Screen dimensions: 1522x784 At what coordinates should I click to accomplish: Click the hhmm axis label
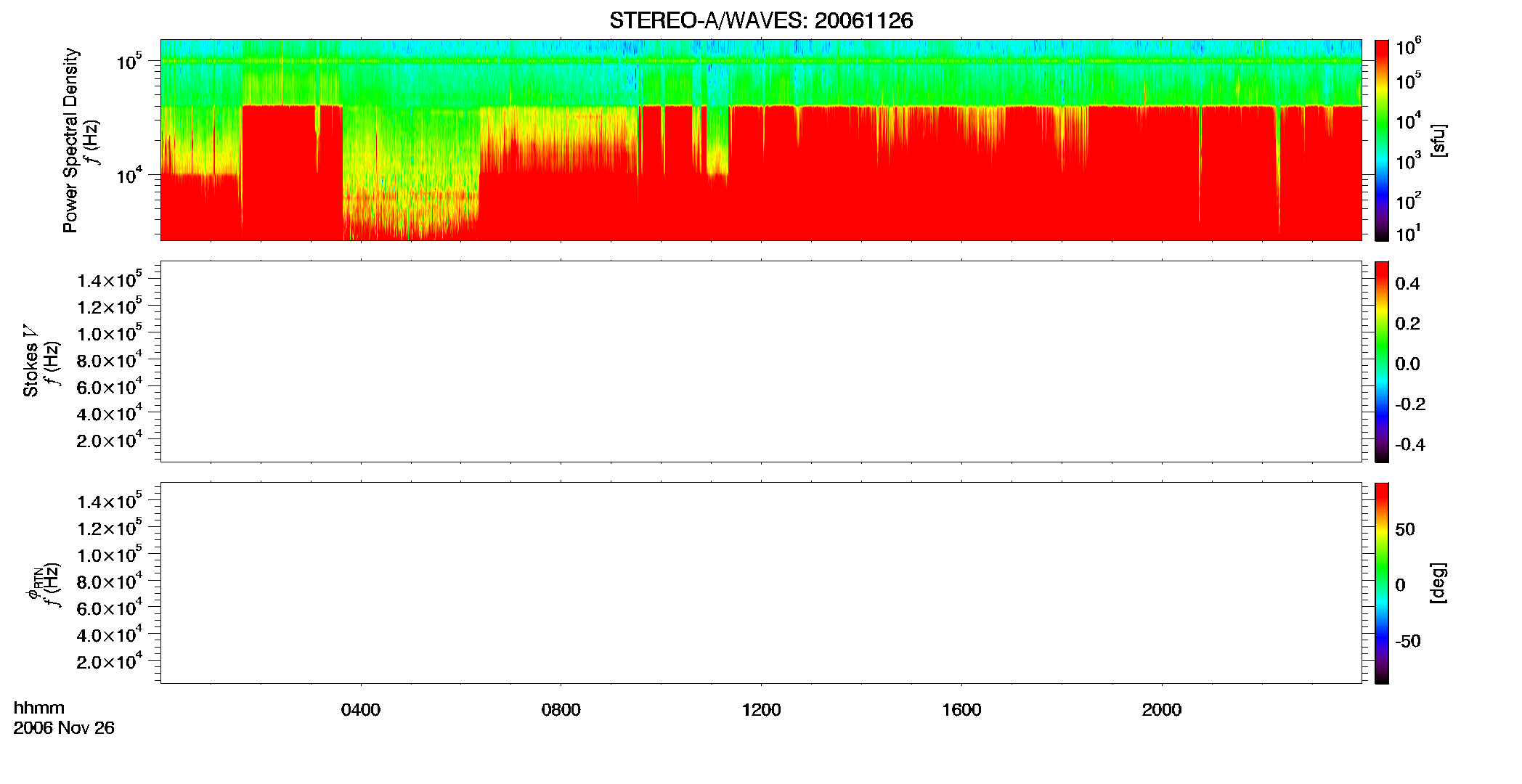(39, 709)
